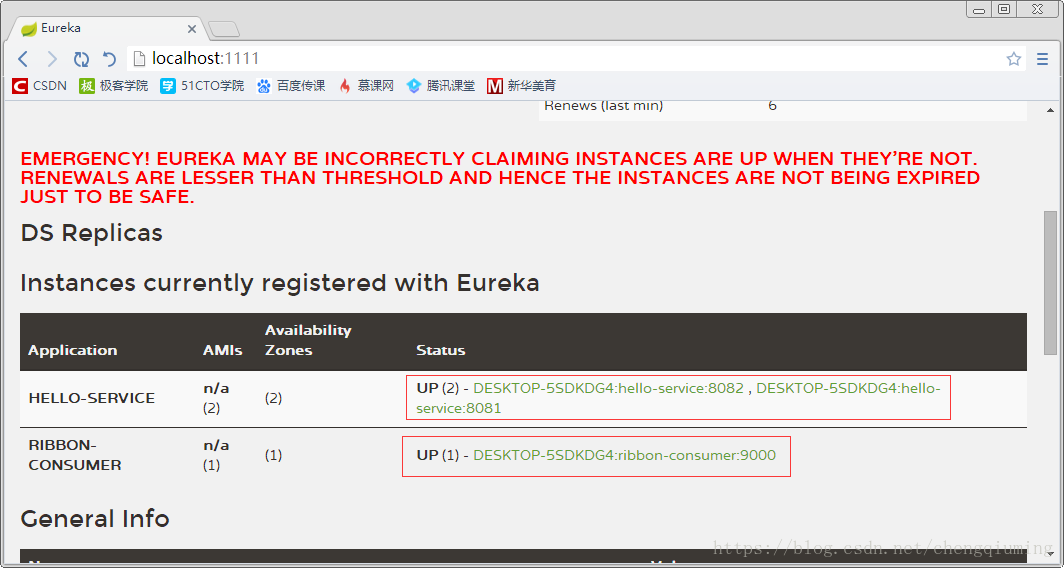This screenshot has width=1064, height=568.
Task: Click Instances currently registered with Eureka heading
Action: pos(280,283)
